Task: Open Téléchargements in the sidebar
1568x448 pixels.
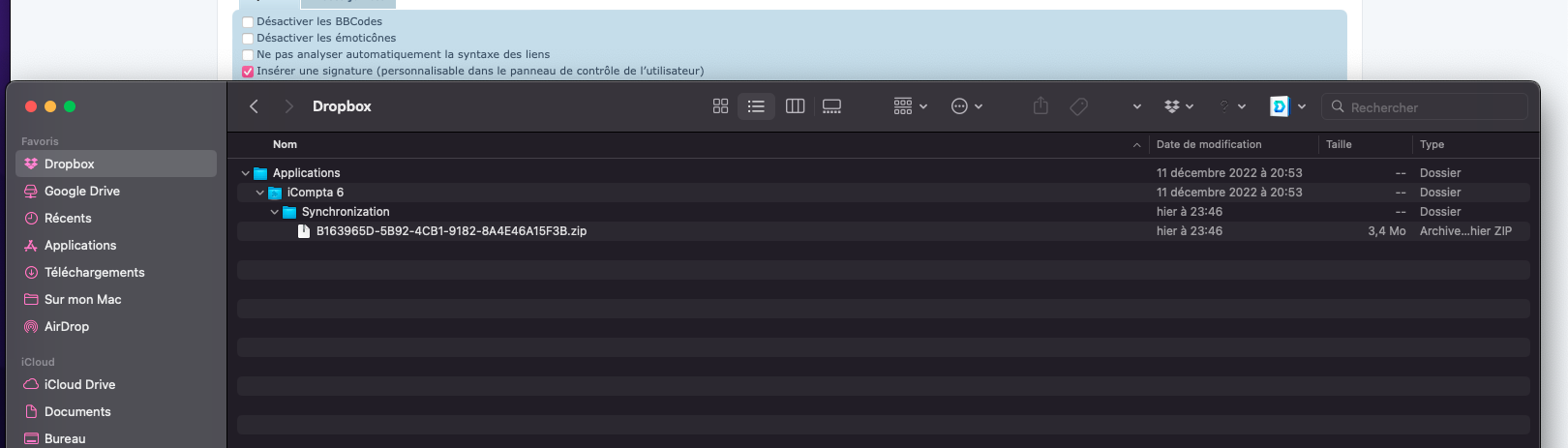Action: (x=116, y=272)
